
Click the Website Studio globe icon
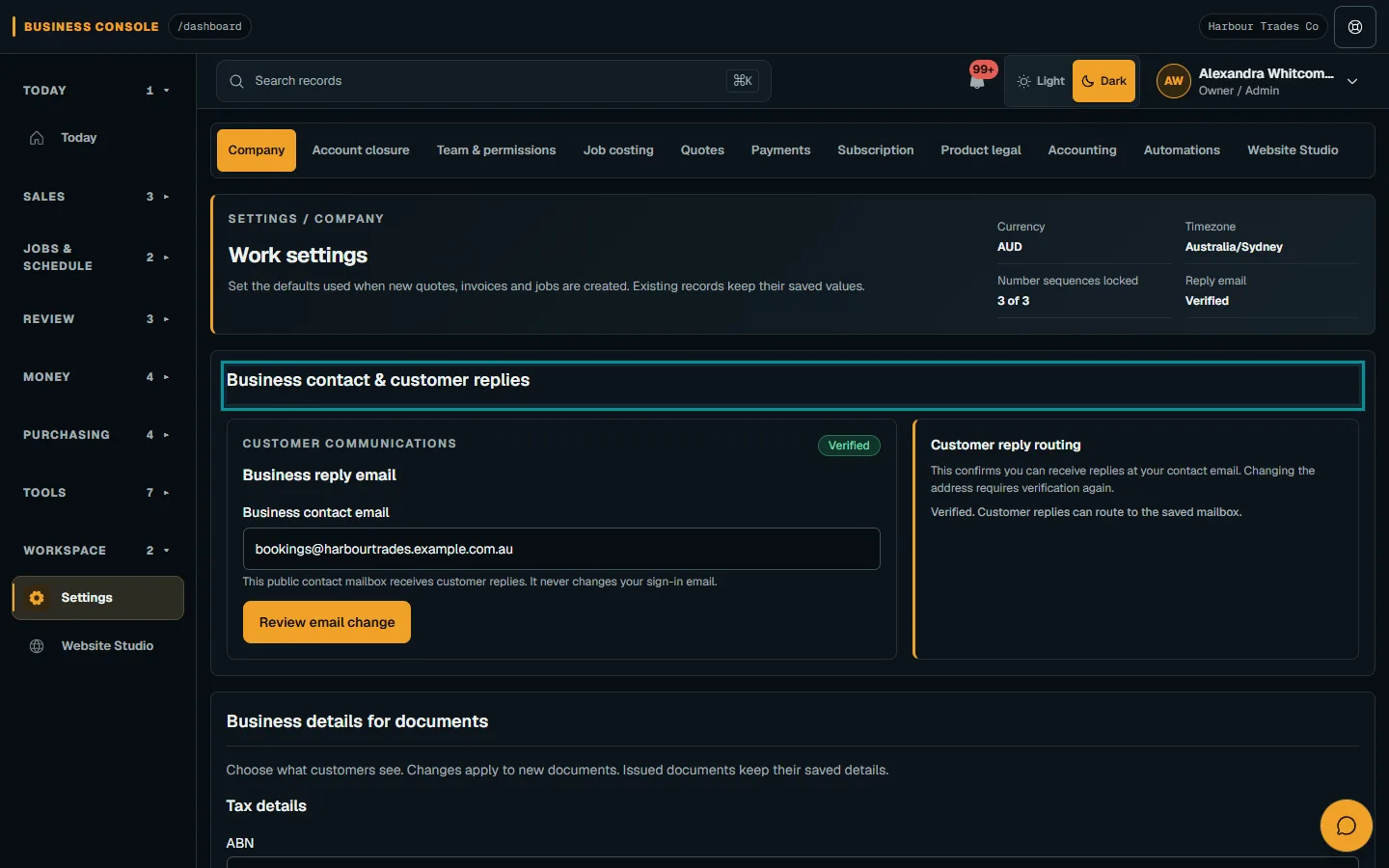(x=37, y=646)
